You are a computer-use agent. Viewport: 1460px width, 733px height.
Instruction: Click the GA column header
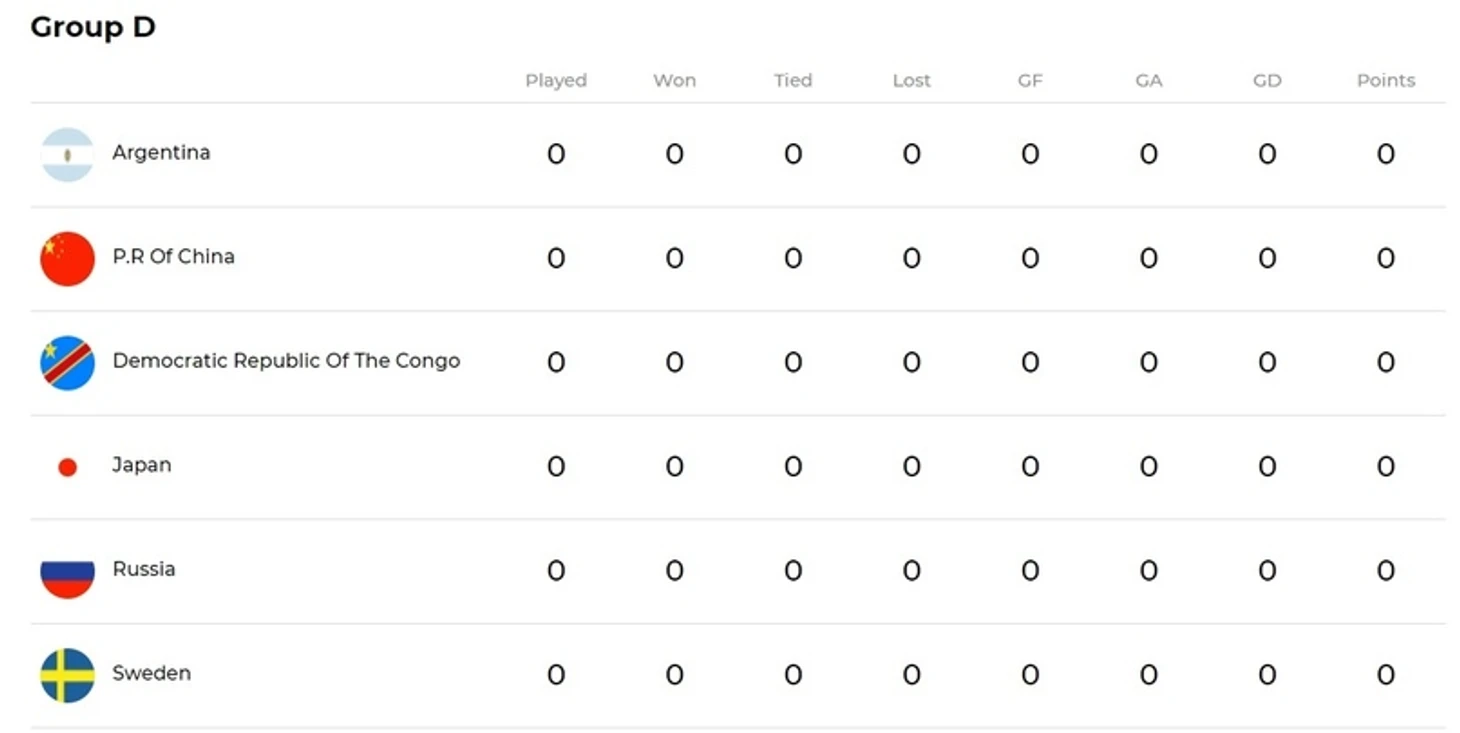pyautogui.click(x=1148, y=81)
